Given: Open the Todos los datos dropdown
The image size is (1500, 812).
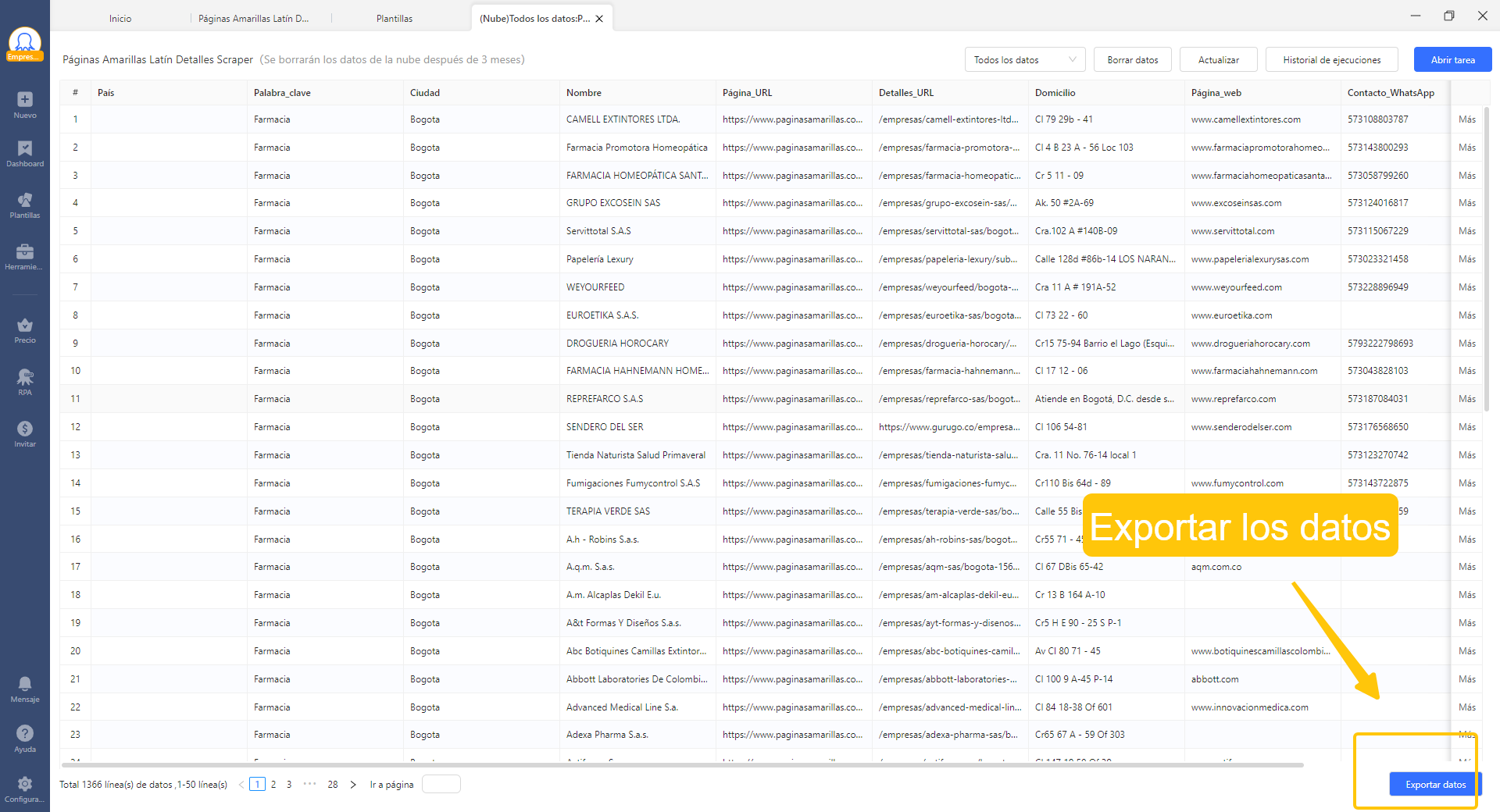Looking at the screenshot, I should click(x=1024, y=59).
